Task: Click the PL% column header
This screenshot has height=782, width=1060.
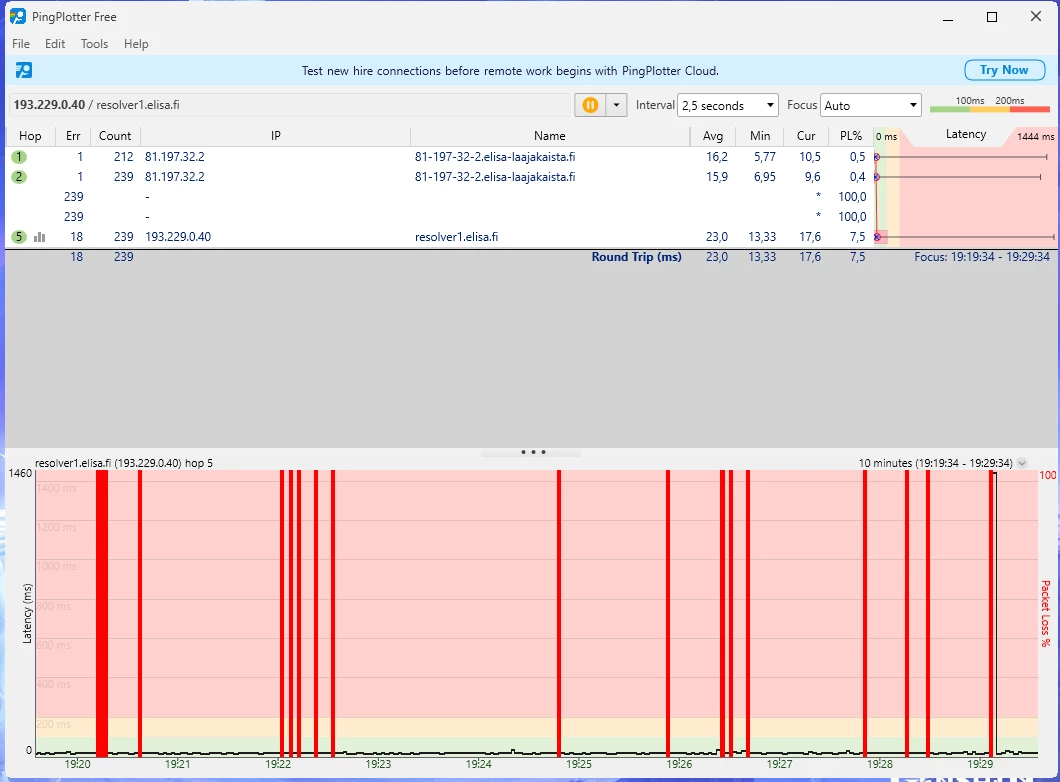Action: (x=850, y=136)
